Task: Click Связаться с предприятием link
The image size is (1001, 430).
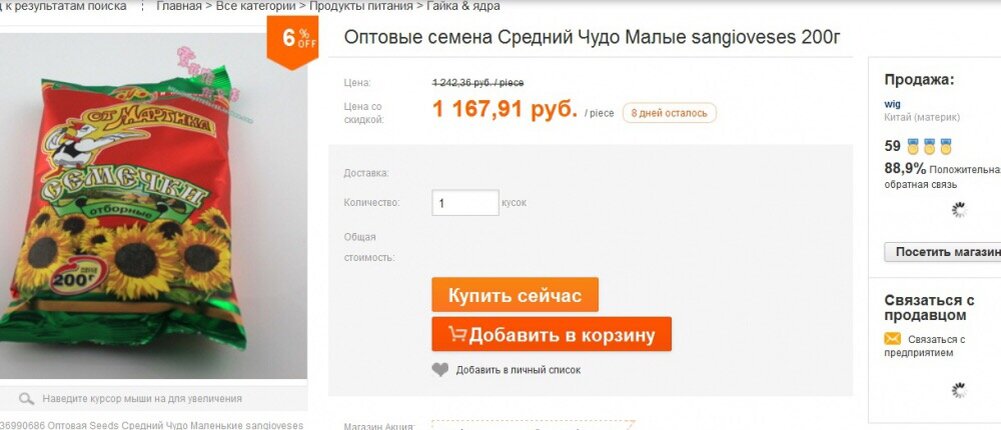Action: click(x=925, y=346)
